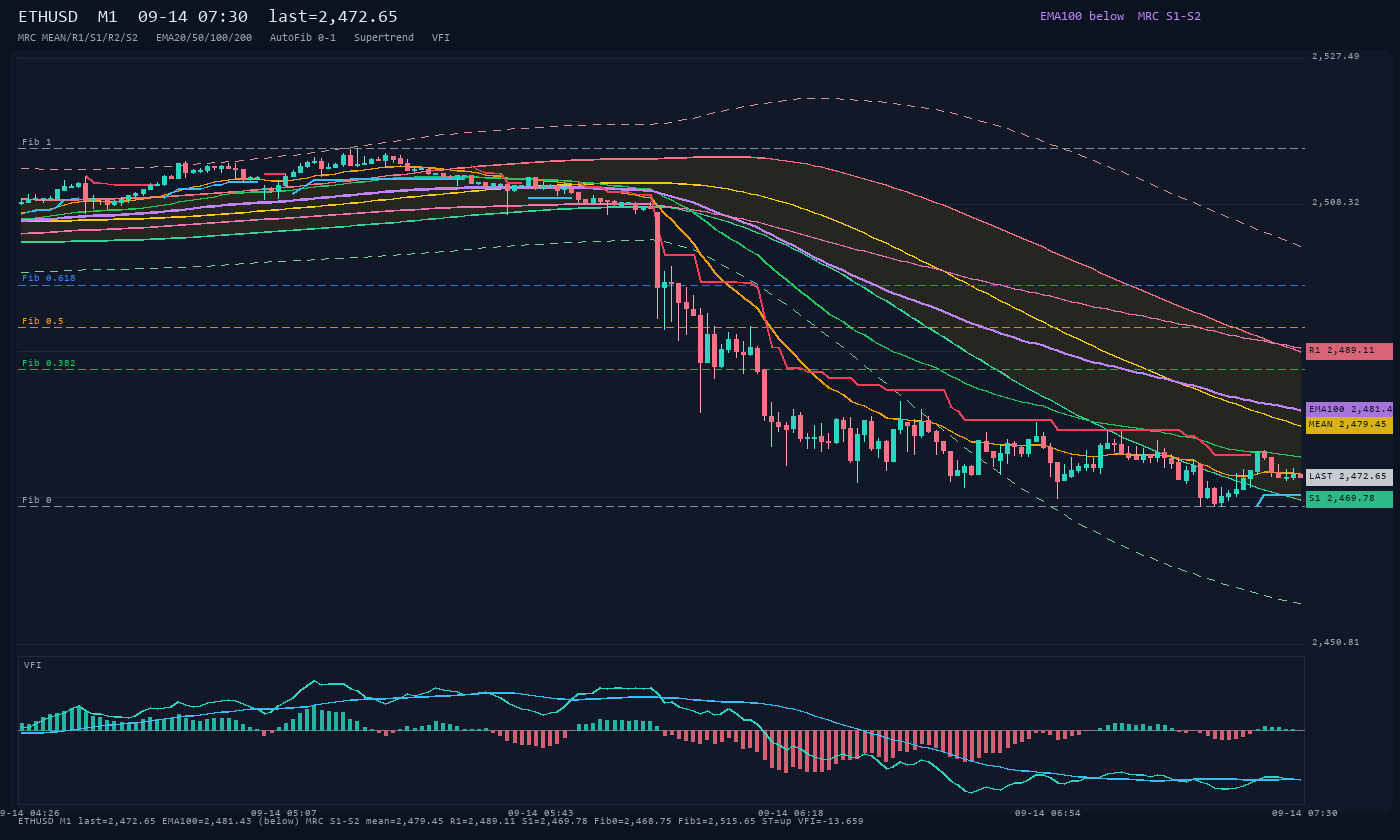The width and height of the screenshot is (1400, 840).
Task: Click the yellow "MEAN 2,479.45" price tag
Action: pyautogui.click(x=1349, y=424)
